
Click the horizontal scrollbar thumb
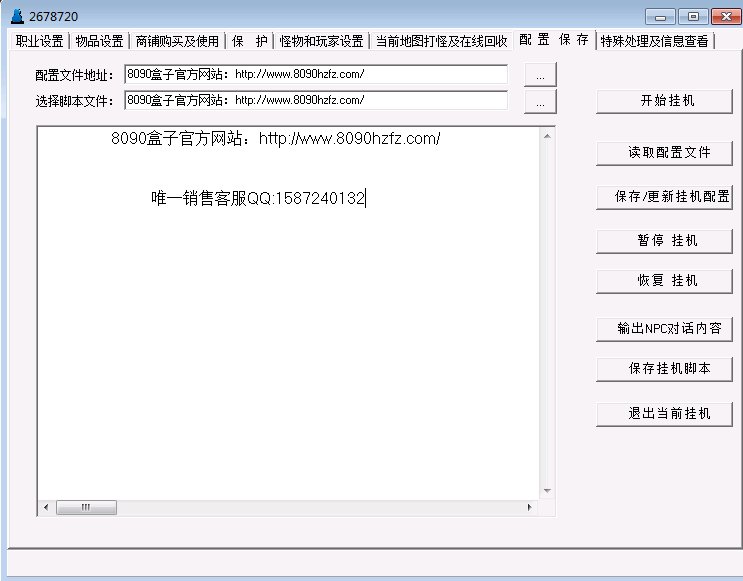click(x=86, y=508)
